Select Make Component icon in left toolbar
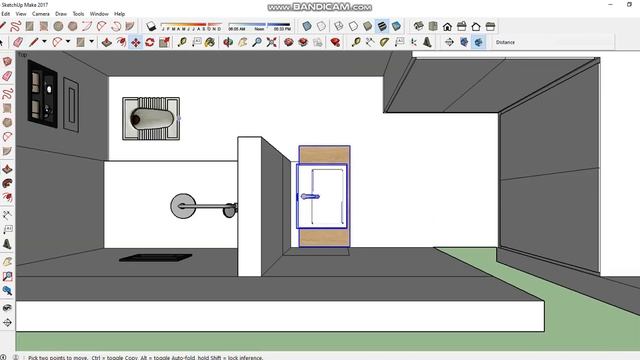The image size is (640, 360). pos(7,62)
